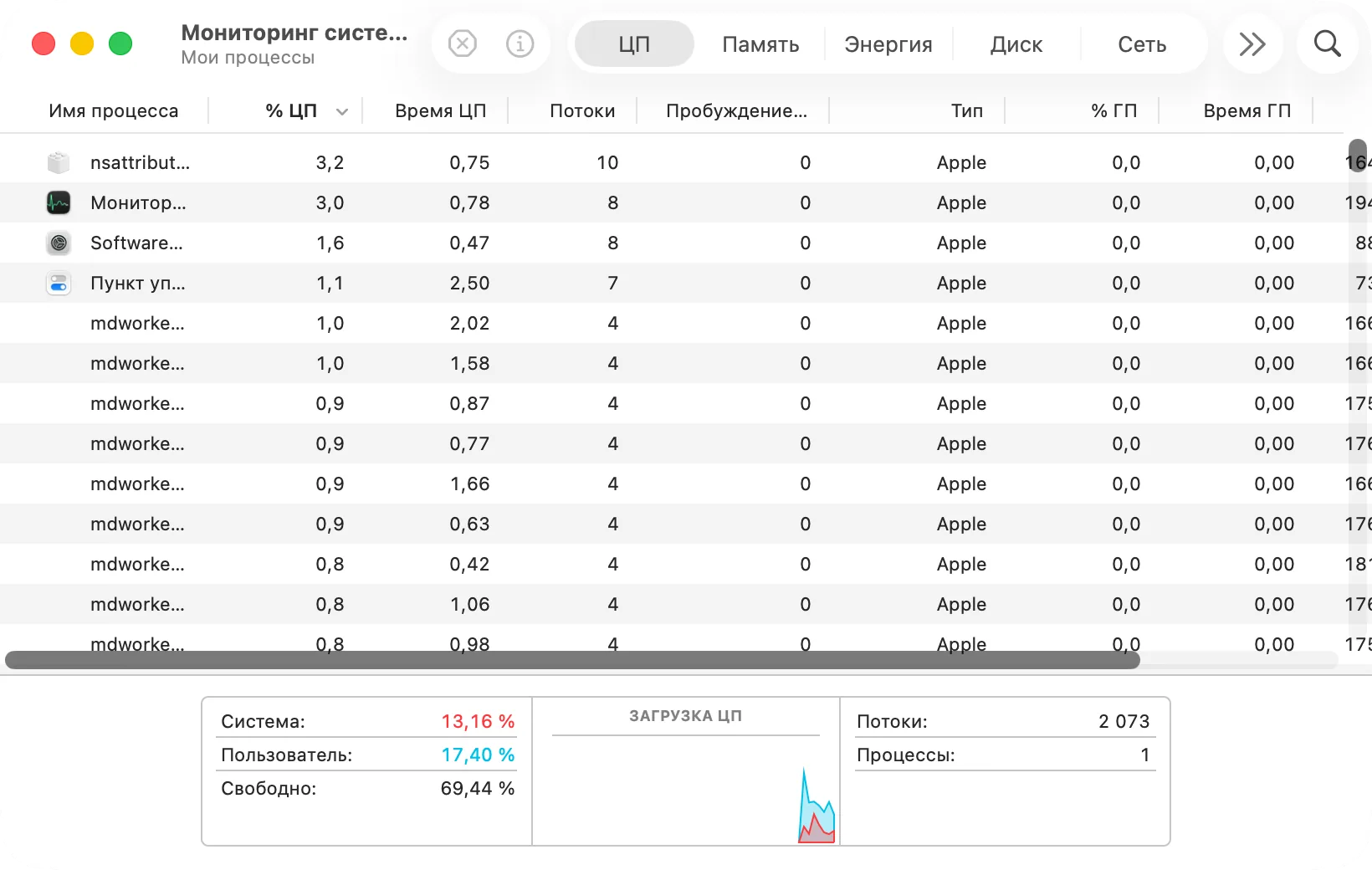The width and height of the screenshot is (1372, 870).
Task: Click the stop process icon in toolbar
Action: coord(462,43)
